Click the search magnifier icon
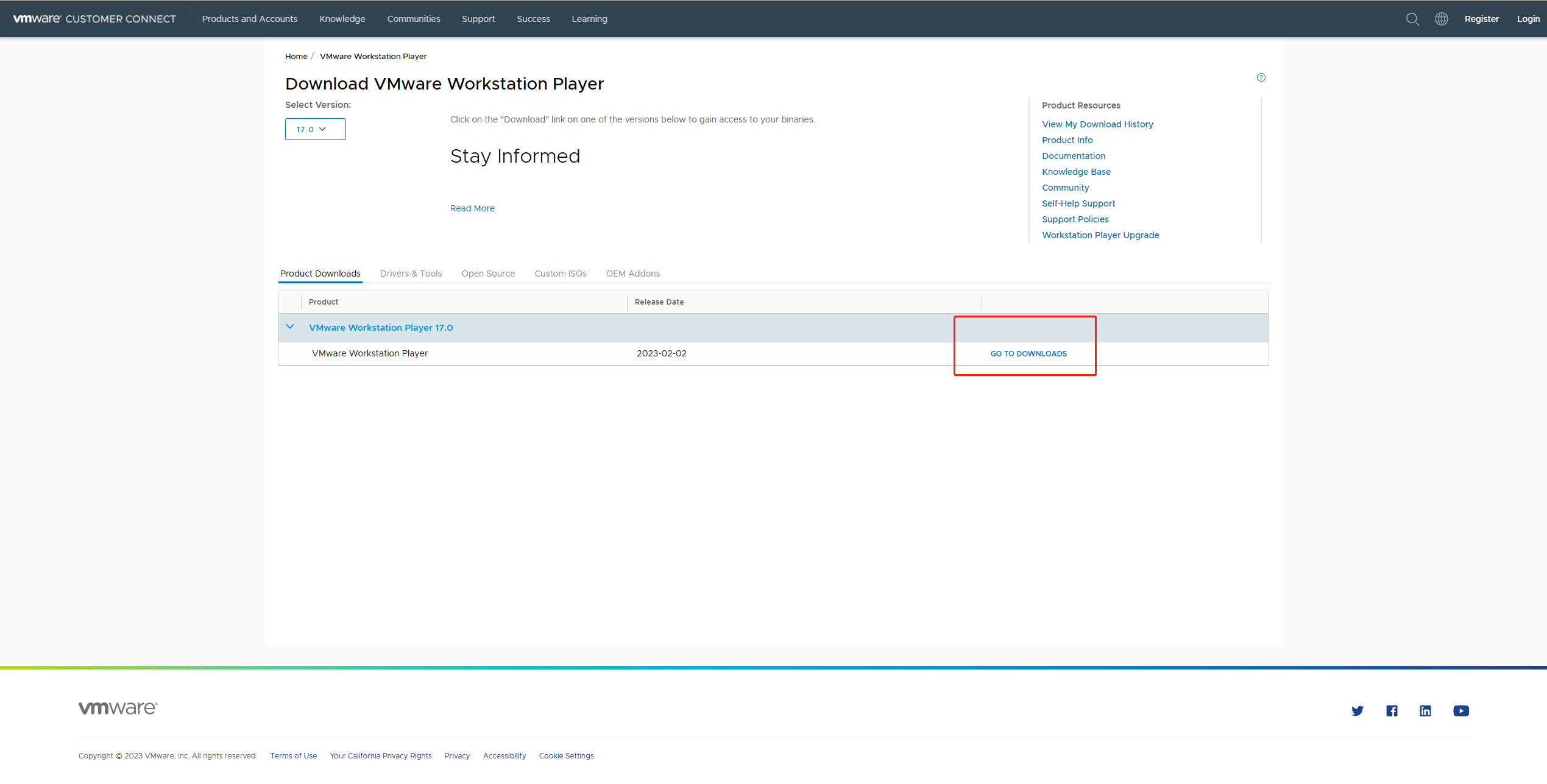 1412,19
